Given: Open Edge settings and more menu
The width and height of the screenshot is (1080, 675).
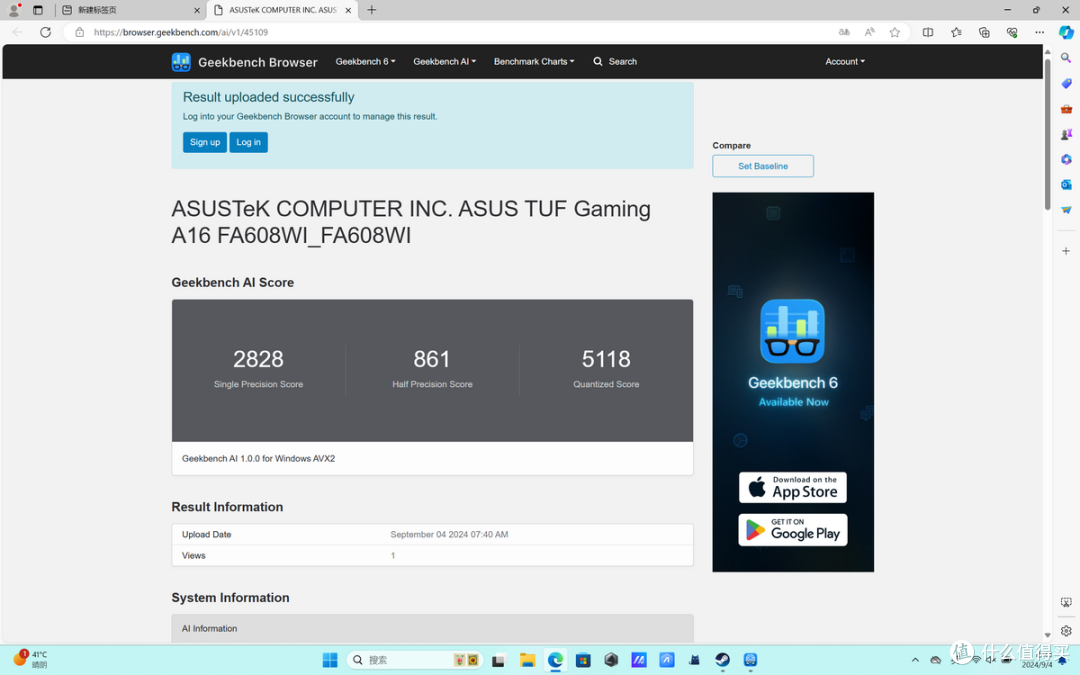Looking at the screenshot, I should 1039,32.
